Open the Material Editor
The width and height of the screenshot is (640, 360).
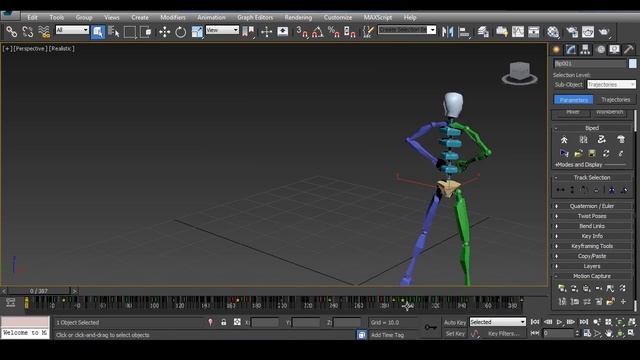pyautogui.click(x=553, y=31)
